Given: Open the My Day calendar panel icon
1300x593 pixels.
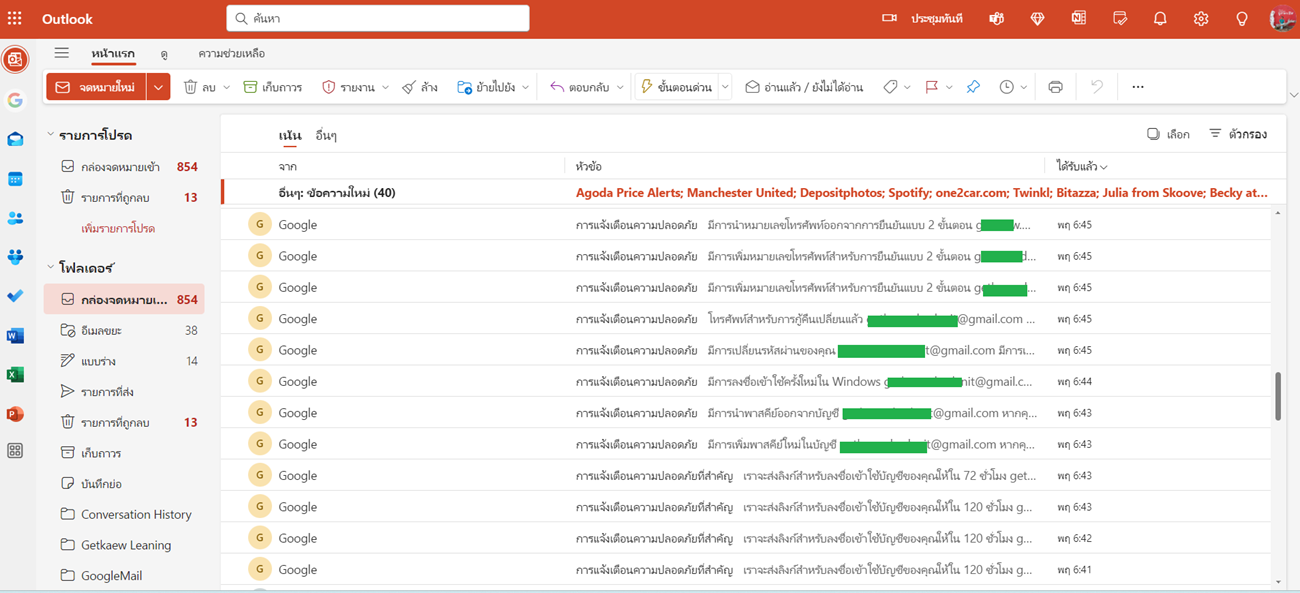Looking at the screenshot, I should [1120, 19].
